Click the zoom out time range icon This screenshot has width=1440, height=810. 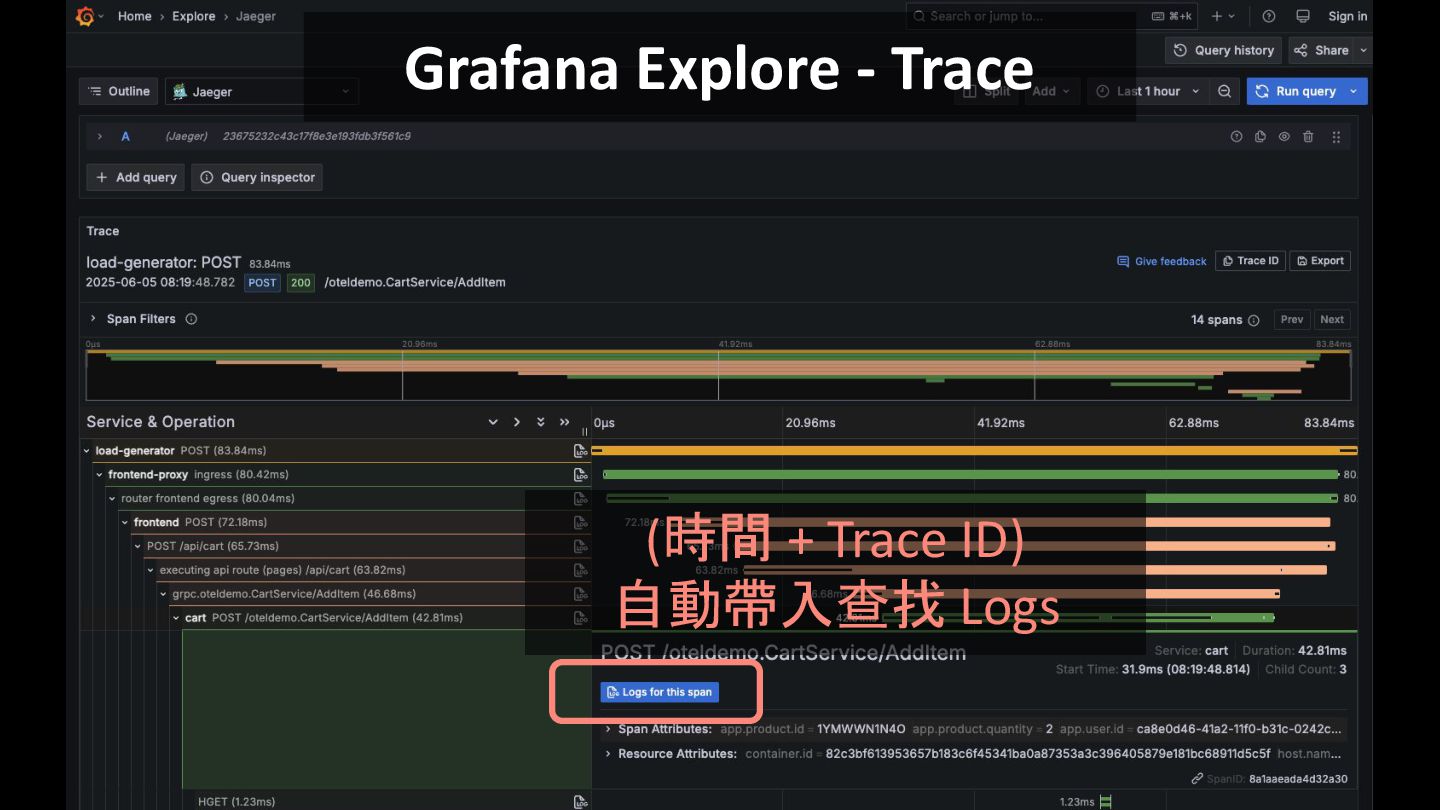click(1224, 91)
